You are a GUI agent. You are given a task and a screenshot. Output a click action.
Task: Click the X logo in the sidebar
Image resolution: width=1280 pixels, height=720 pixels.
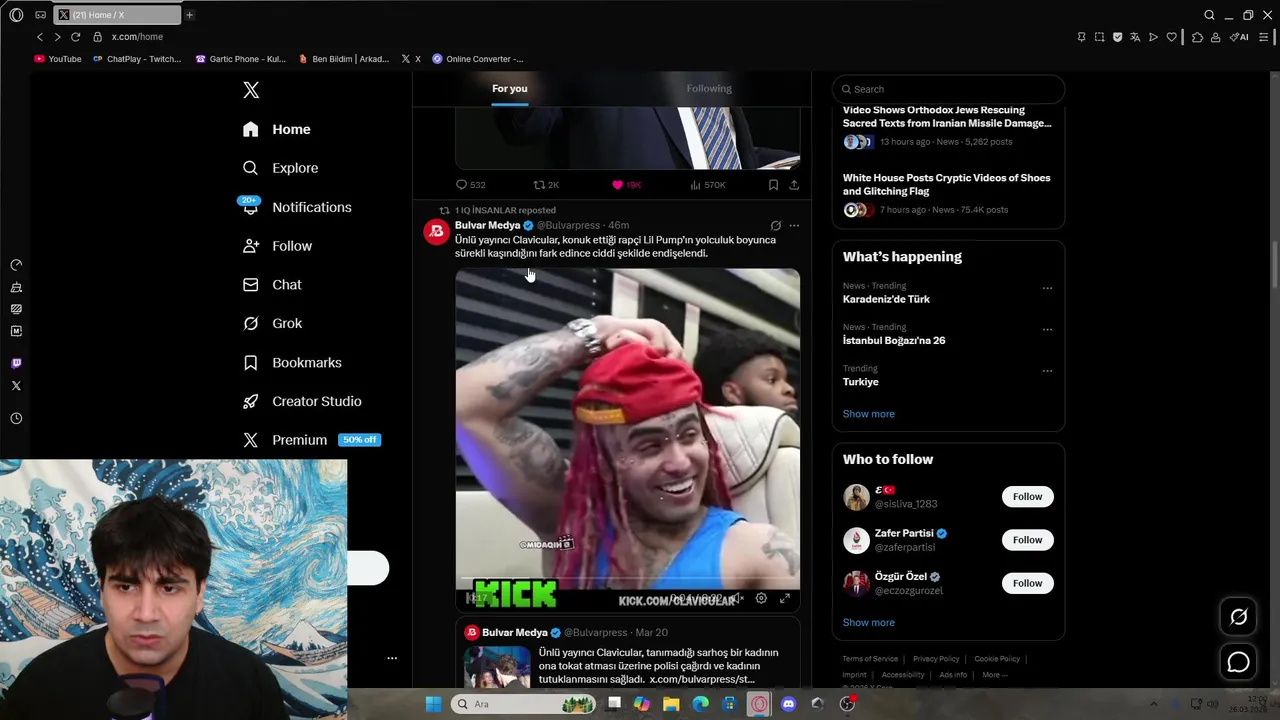click(x=251, y=90)
